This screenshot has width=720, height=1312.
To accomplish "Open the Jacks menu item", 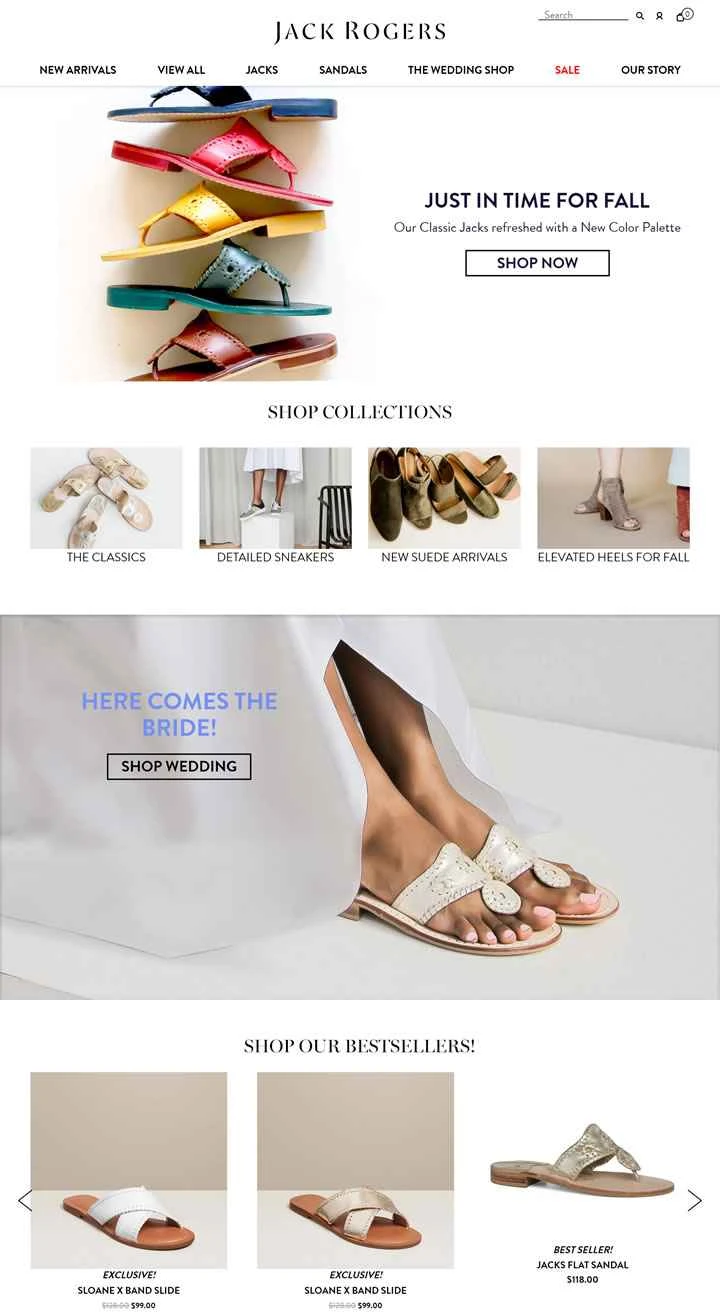I will tap(262, 70).
